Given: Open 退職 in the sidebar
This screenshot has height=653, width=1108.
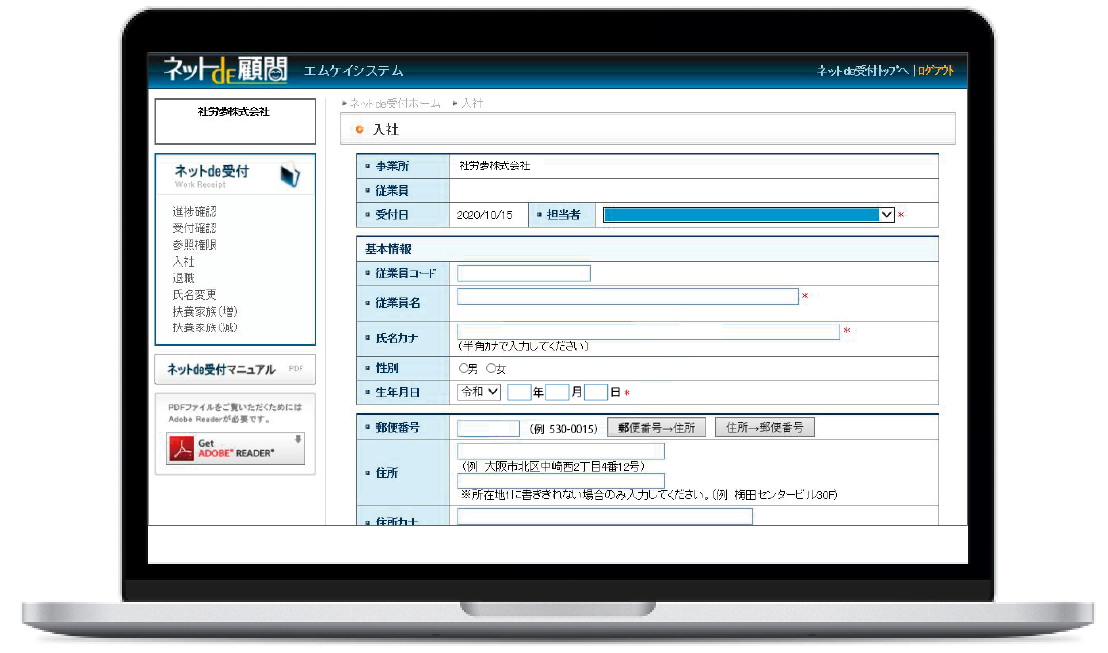Looking at the screenshot, I should tap(183, 278).
